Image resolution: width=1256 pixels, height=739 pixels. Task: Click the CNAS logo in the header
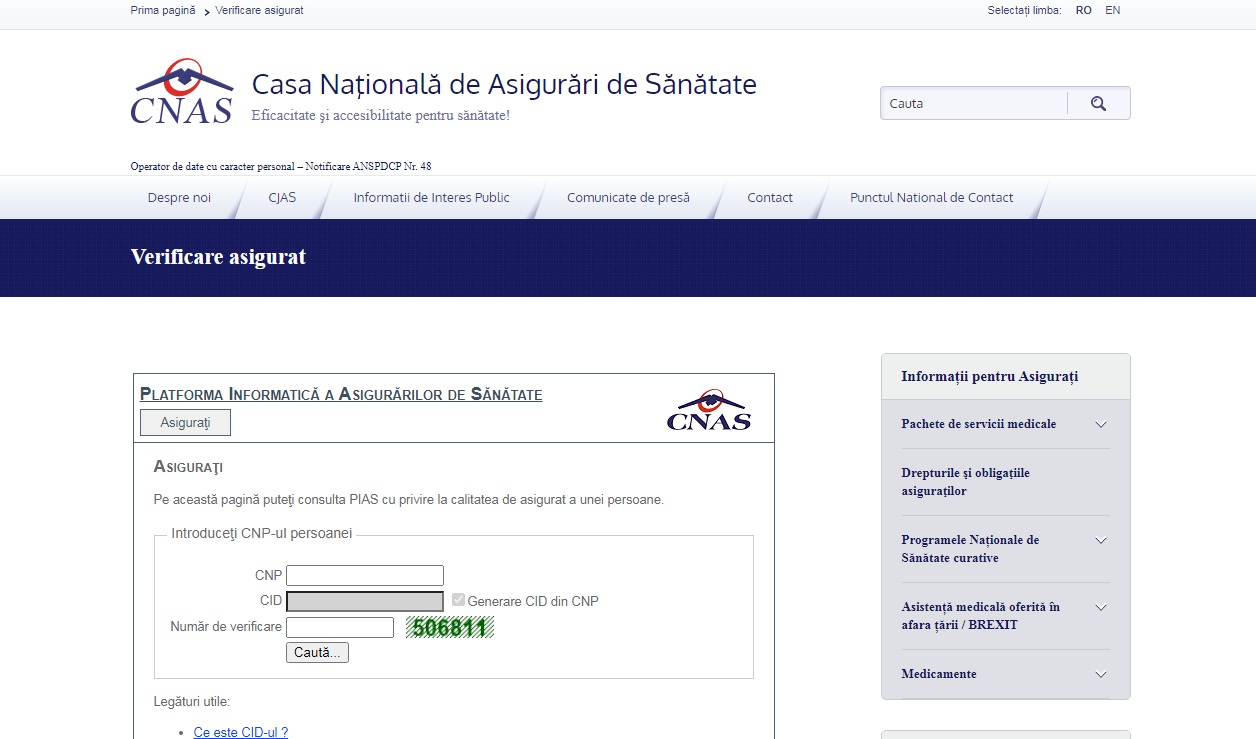[x=182, y=92]
